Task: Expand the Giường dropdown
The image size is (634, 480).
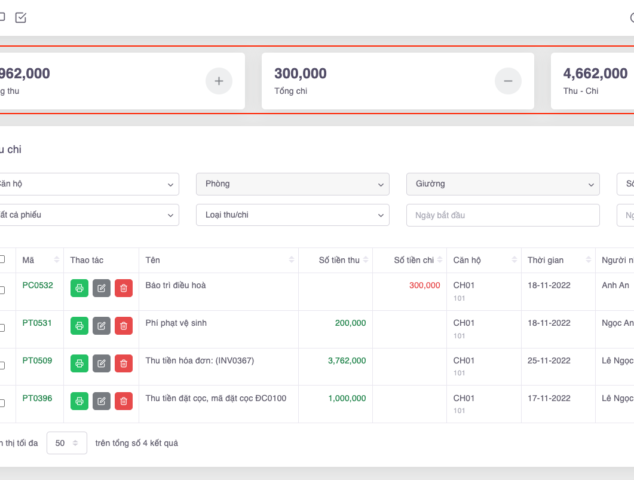Action: [x=502, y=184]
